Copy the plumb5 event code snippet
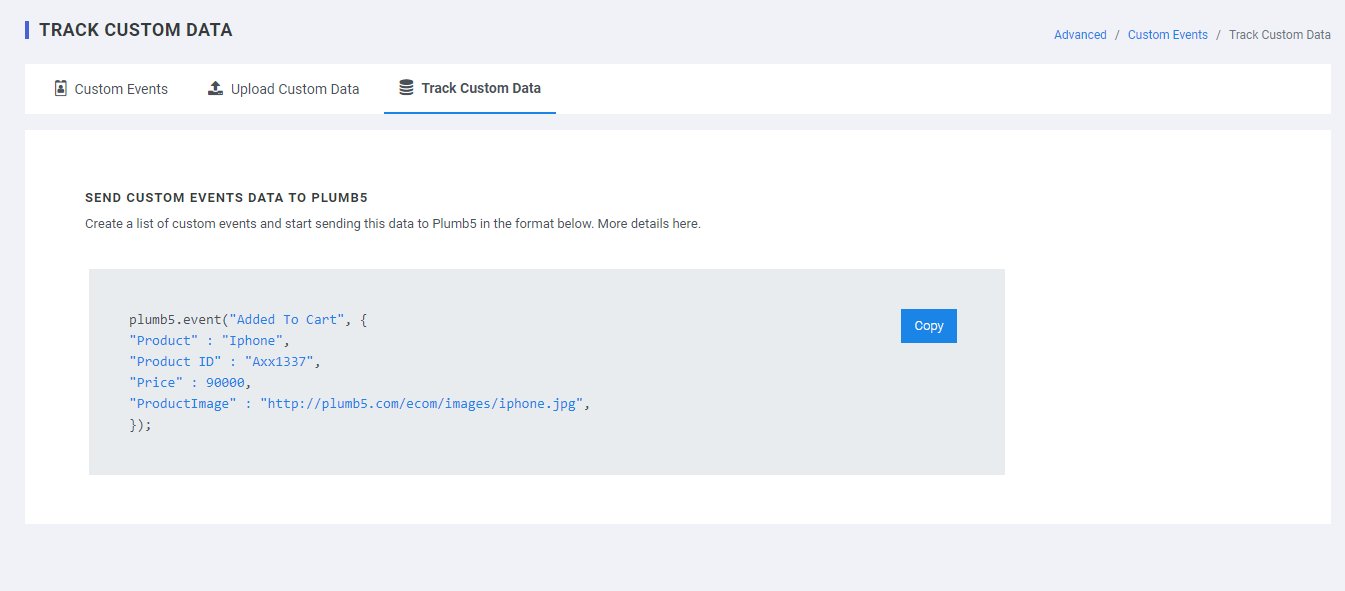 (928, 326)
